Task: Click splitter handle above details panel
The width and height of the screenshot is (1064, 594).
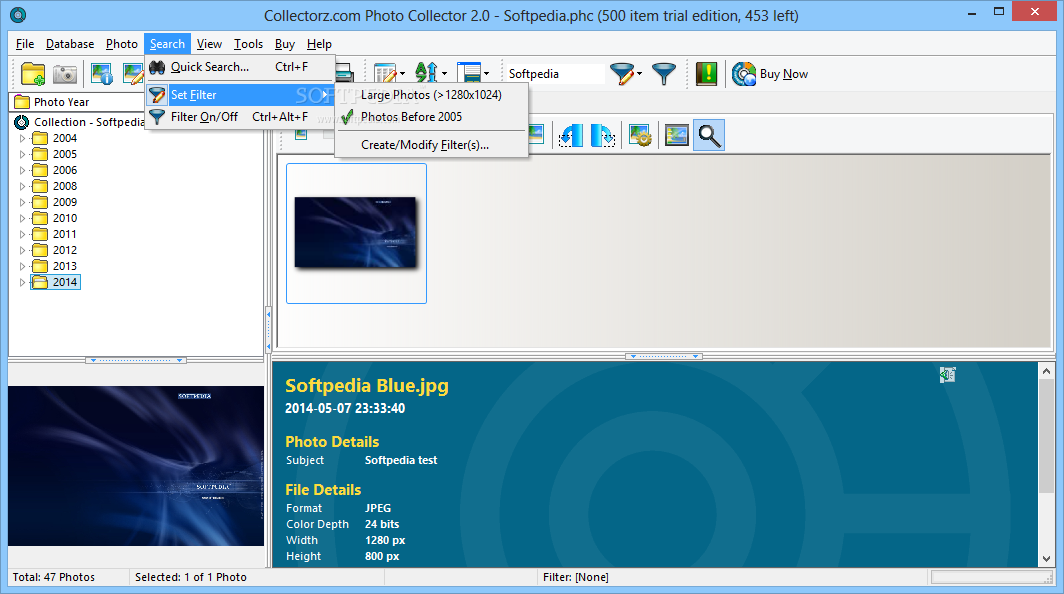Action: pyautogui.click(x=664, y=356)
